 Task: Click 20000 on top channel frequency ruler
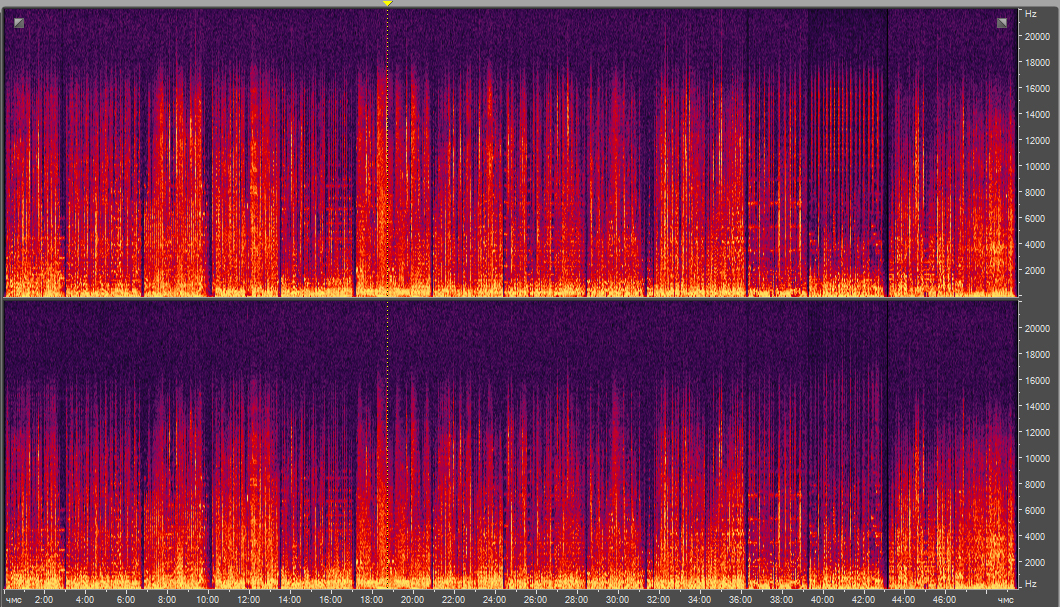tap(1035, 36)
